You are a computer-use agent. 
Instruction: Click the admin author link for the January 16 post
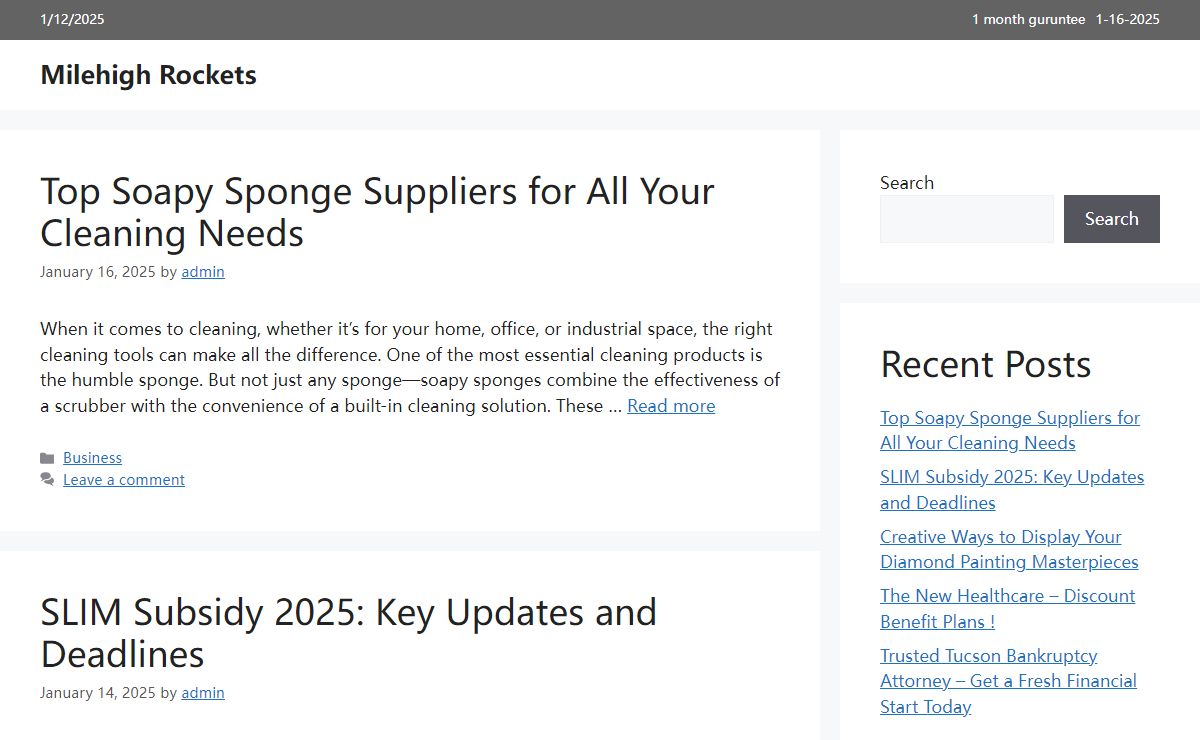203,272
